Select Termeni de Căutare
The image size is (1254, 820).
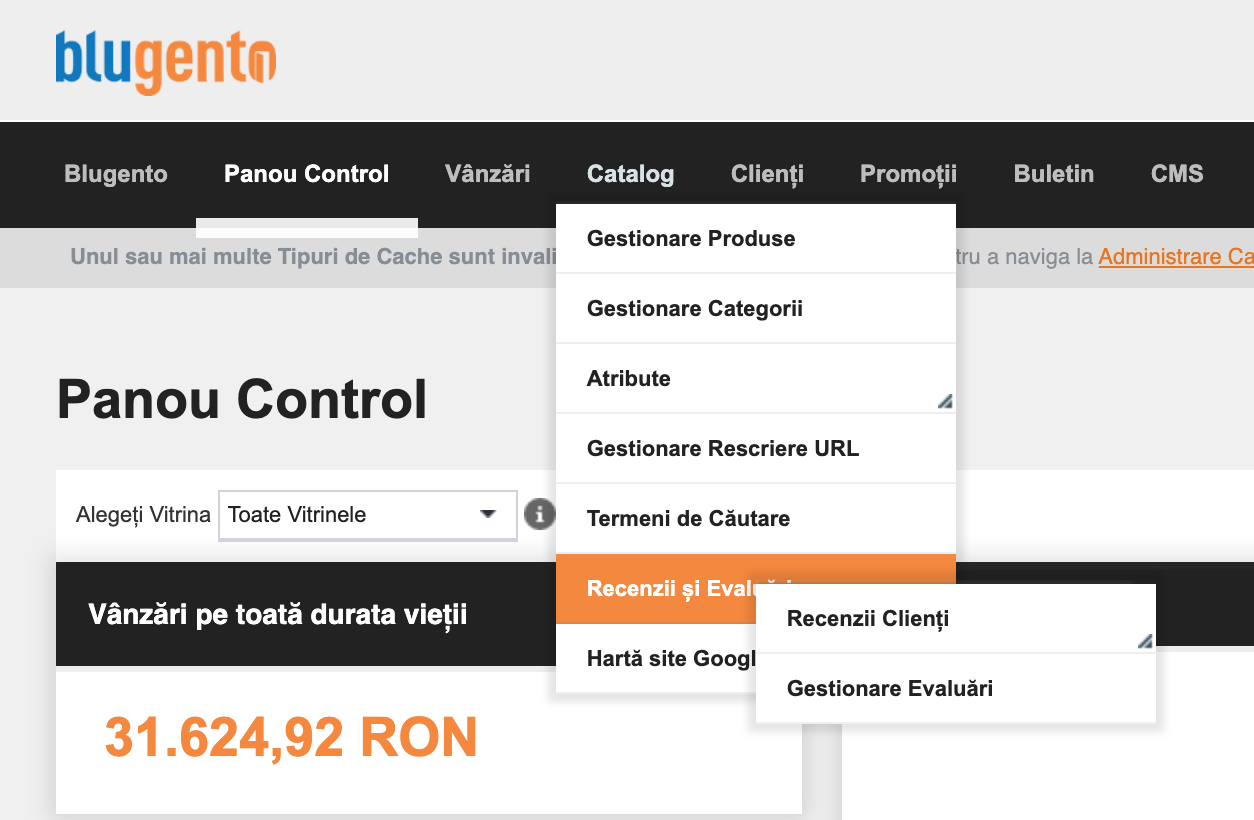[756, 518]
